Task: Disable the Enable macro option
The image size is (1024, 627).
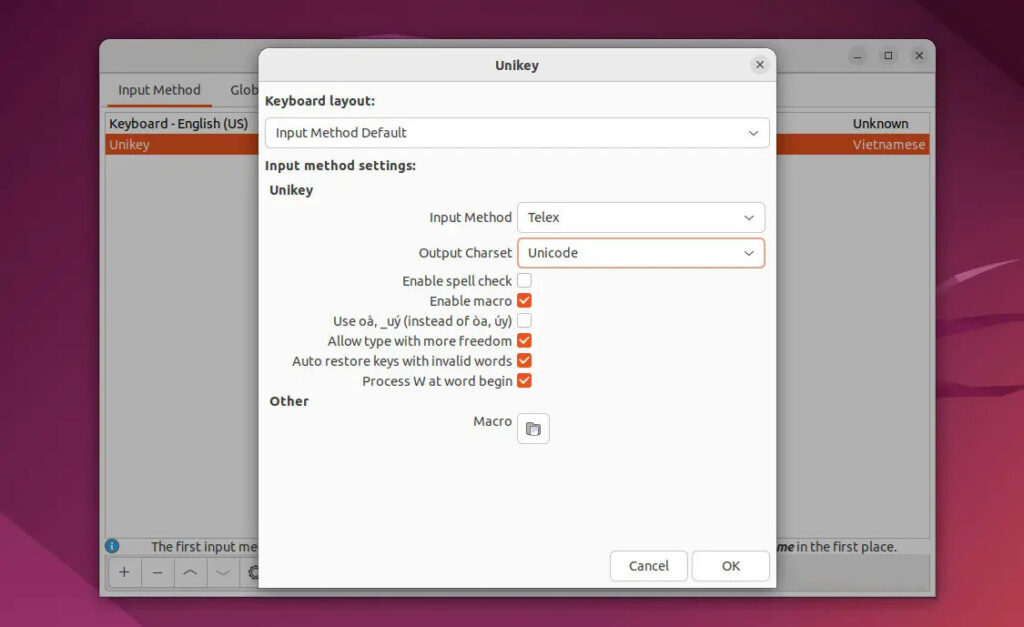Action: tap(524, 300)
